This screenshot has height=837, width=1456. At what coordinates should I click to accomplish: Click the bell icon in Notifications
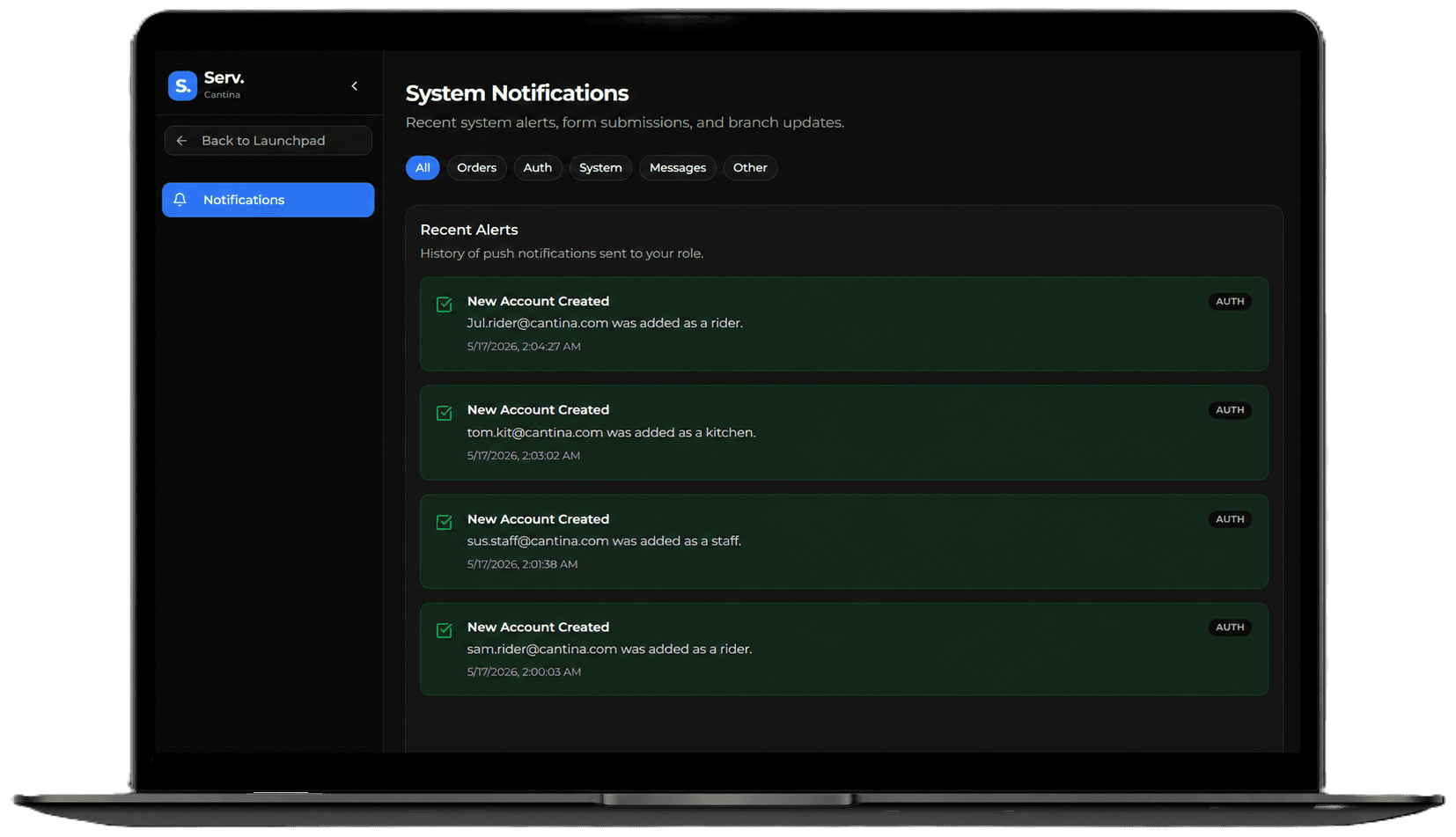[180, 200]
